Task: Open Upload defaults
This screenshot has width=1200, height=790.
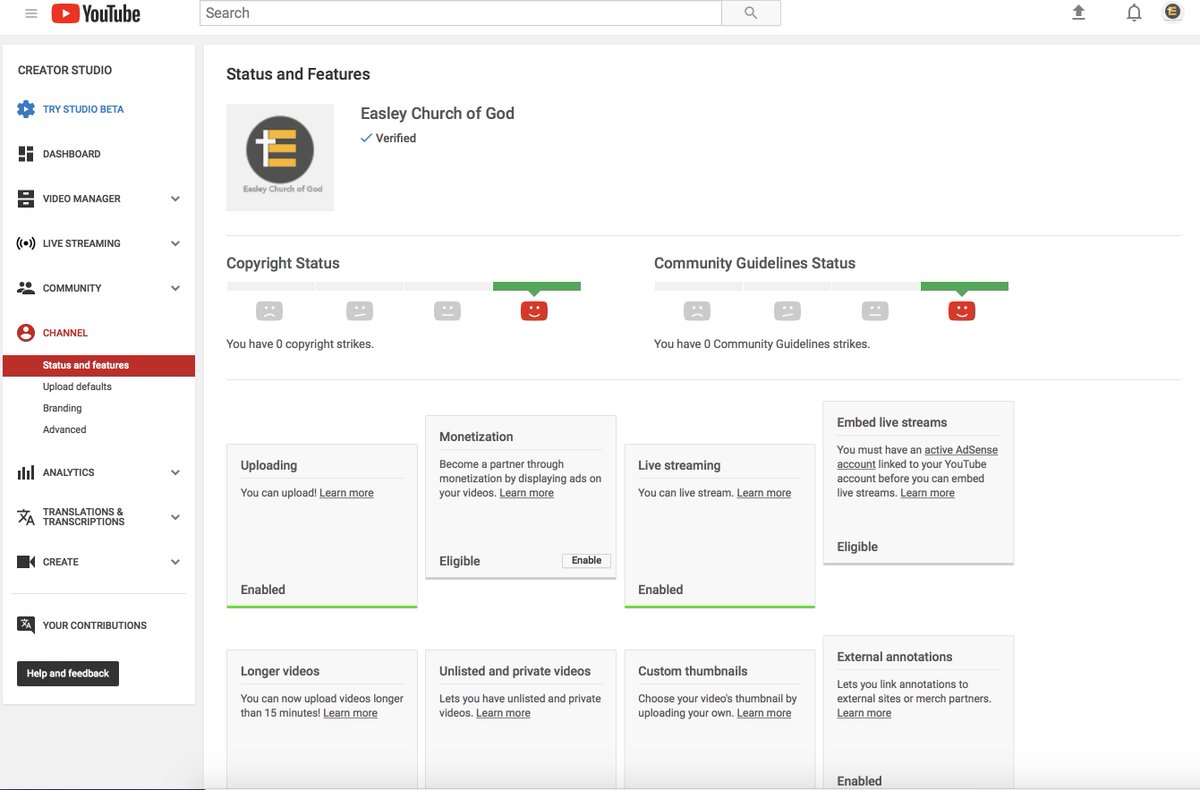Action: click(x=77, y=387)
